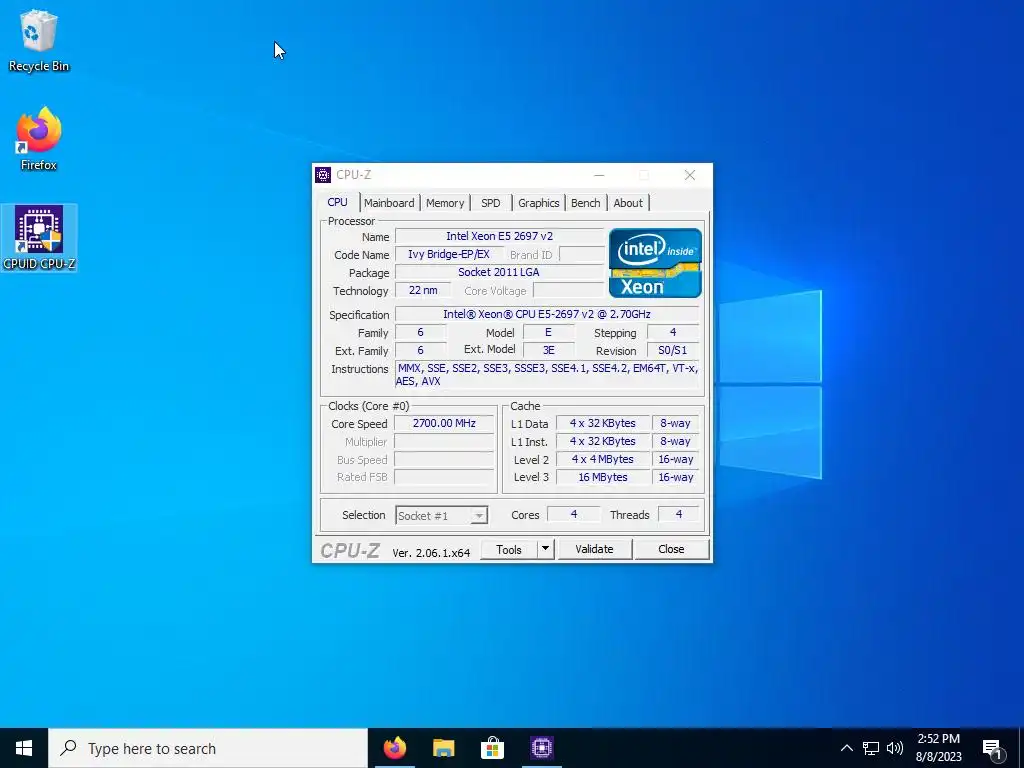Close CPU-Z with the X button
The image size is (1024, 768).
[x=690, y=175]
